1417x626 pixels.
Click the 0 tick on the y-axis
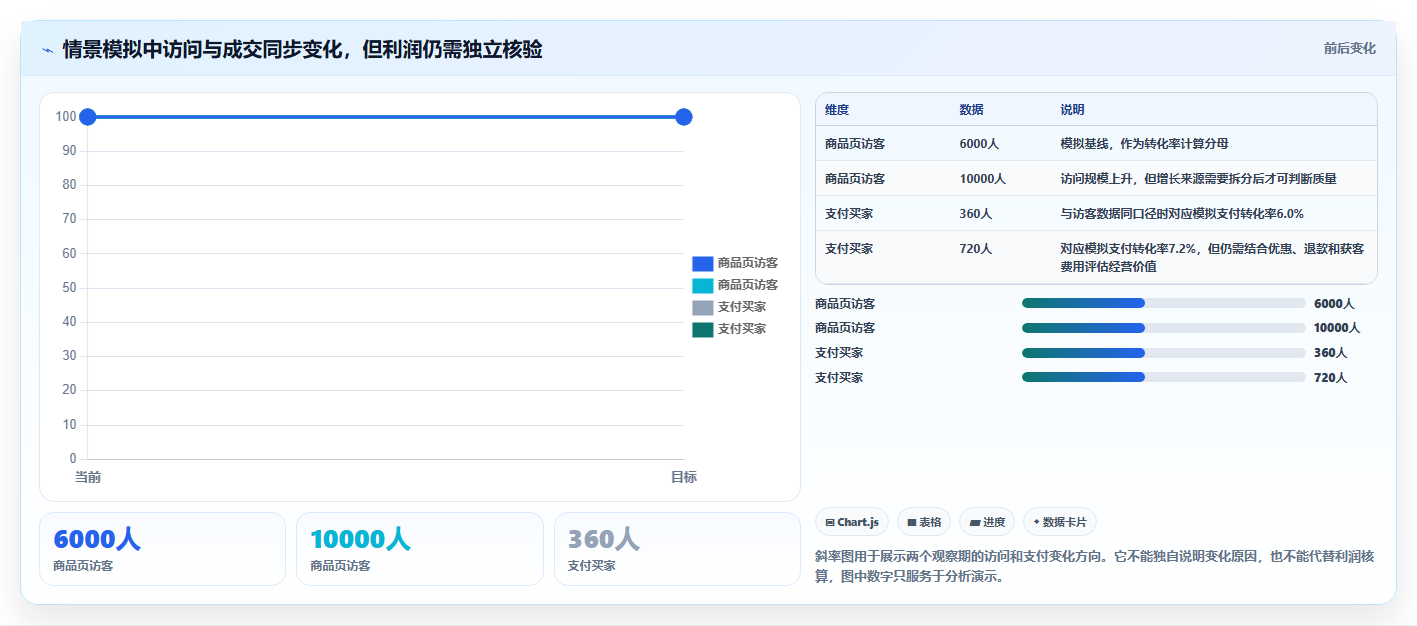[73, 459]
